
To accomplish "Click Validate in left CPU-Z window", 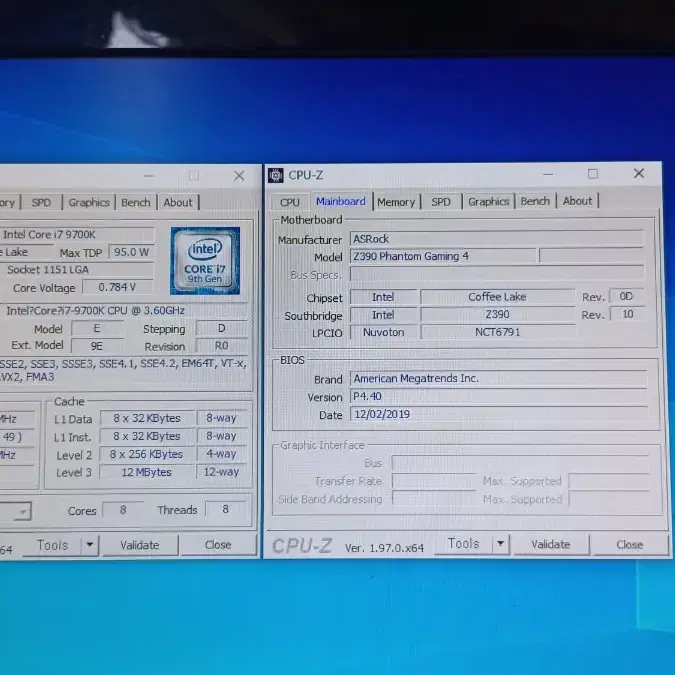I will coord(140,545).
